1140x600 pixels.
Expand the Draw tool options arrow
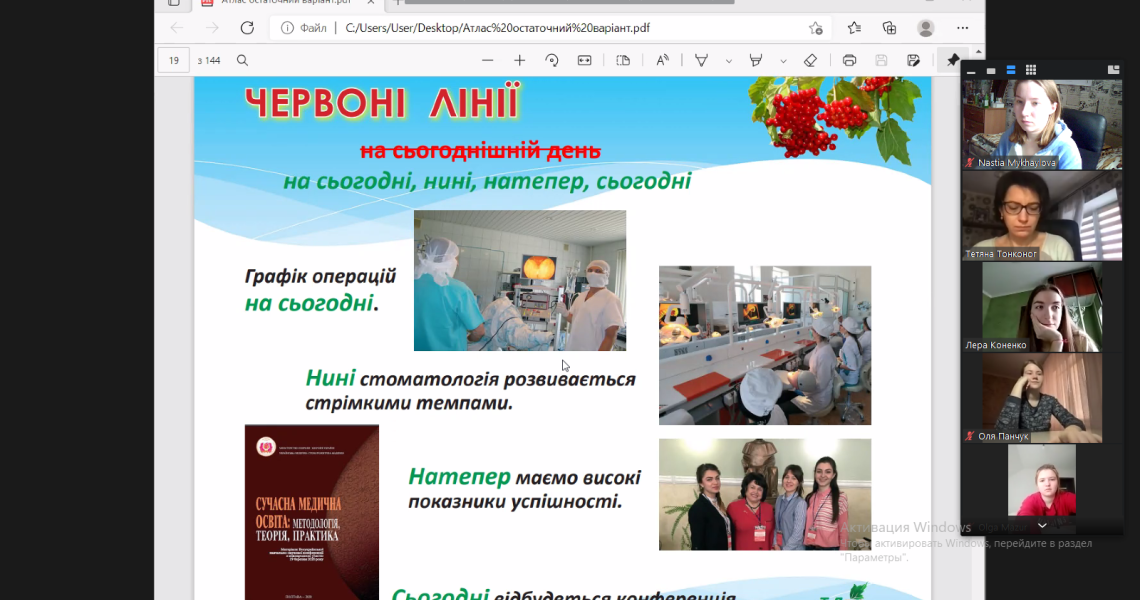coord(728,61)
